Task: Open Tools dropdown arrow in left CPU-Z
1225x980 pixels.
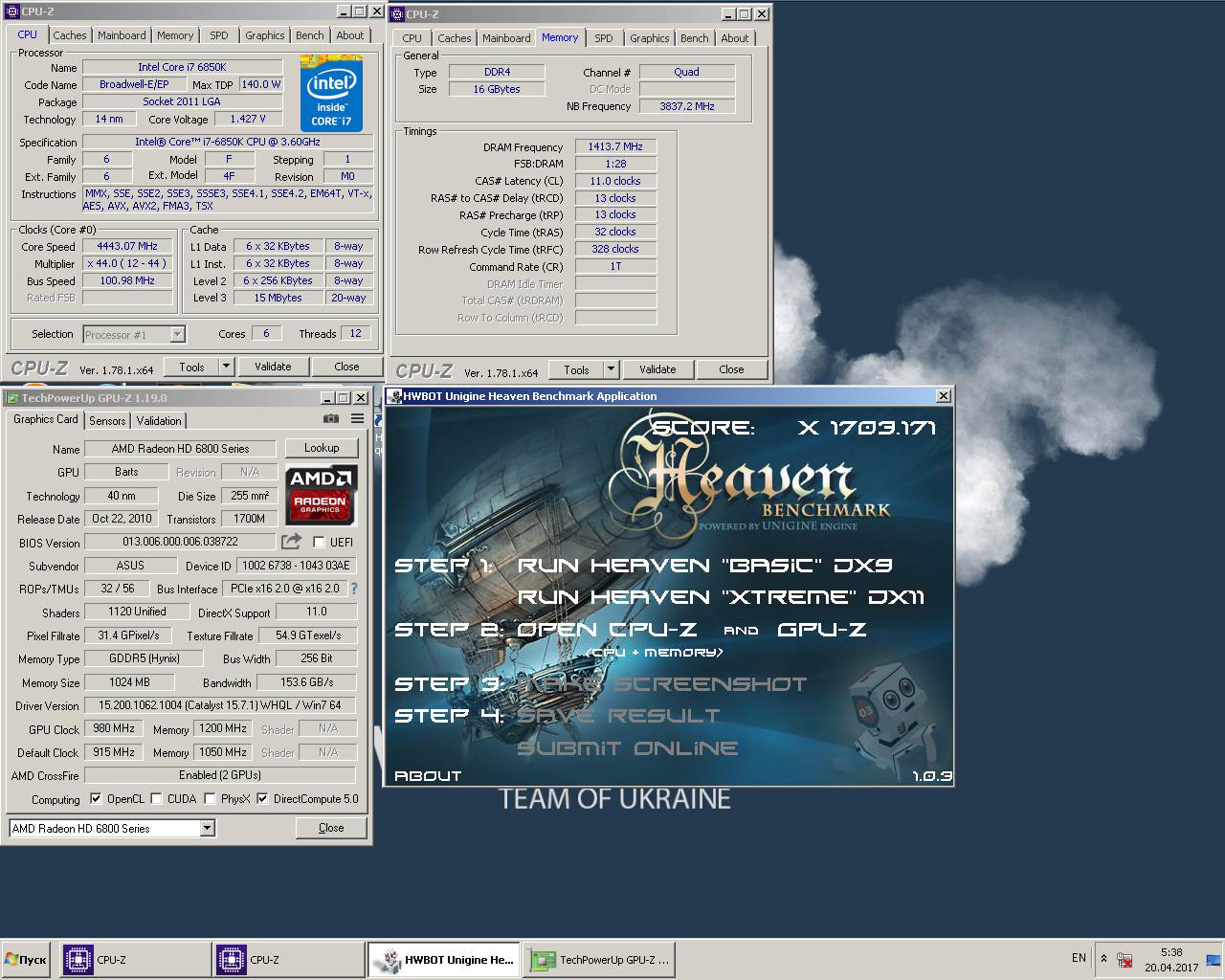Action: (x=226, y=367)
